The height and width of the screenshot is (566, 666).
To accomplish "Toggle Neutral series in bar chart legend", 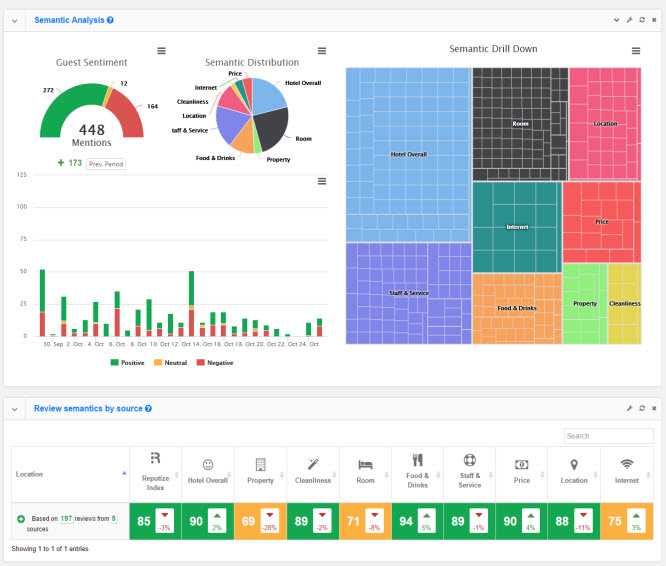I will click(x=169, y=363).
